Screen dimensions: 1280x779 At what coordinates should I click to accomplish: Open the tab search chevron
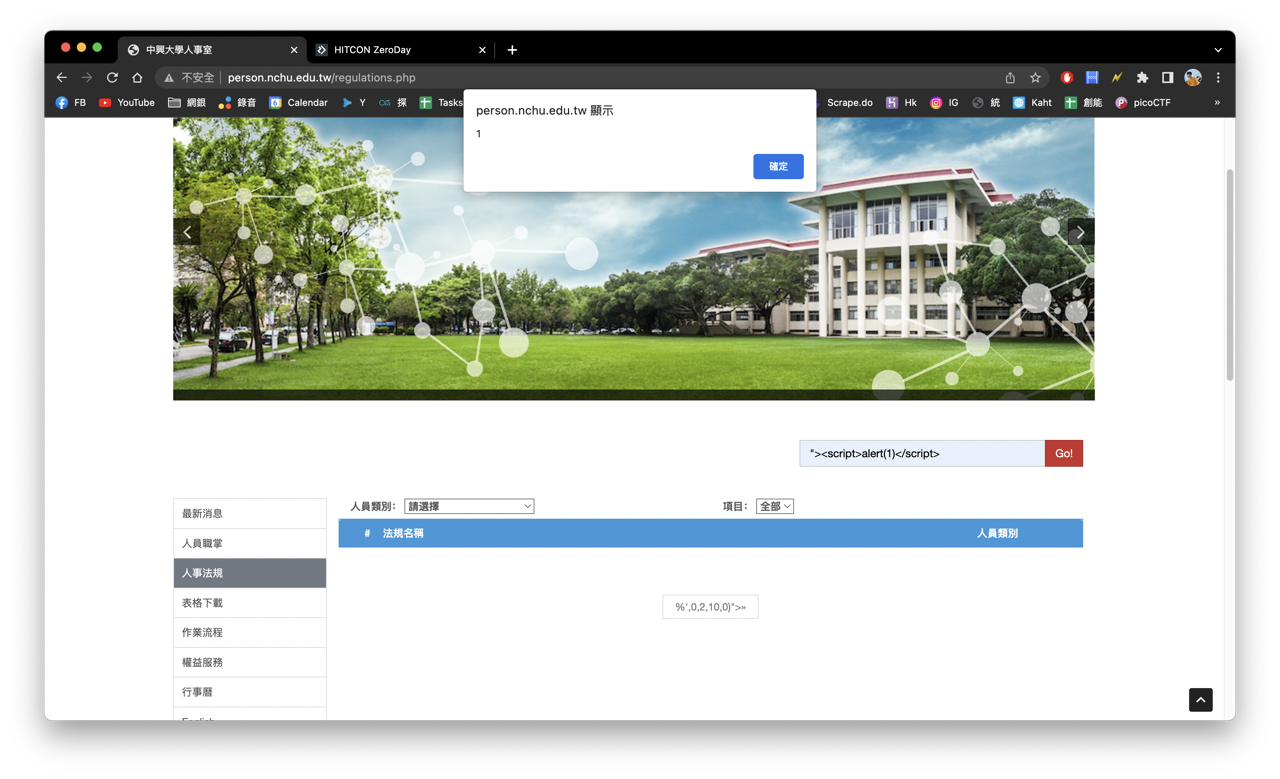[x=1218, y=49]
